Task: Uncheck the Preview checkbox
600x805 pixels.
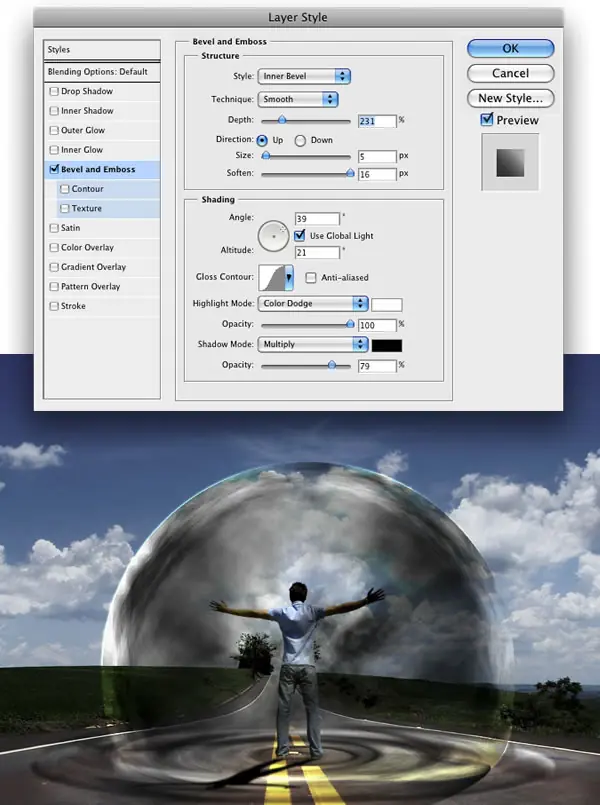Action: tap(487, 120)
